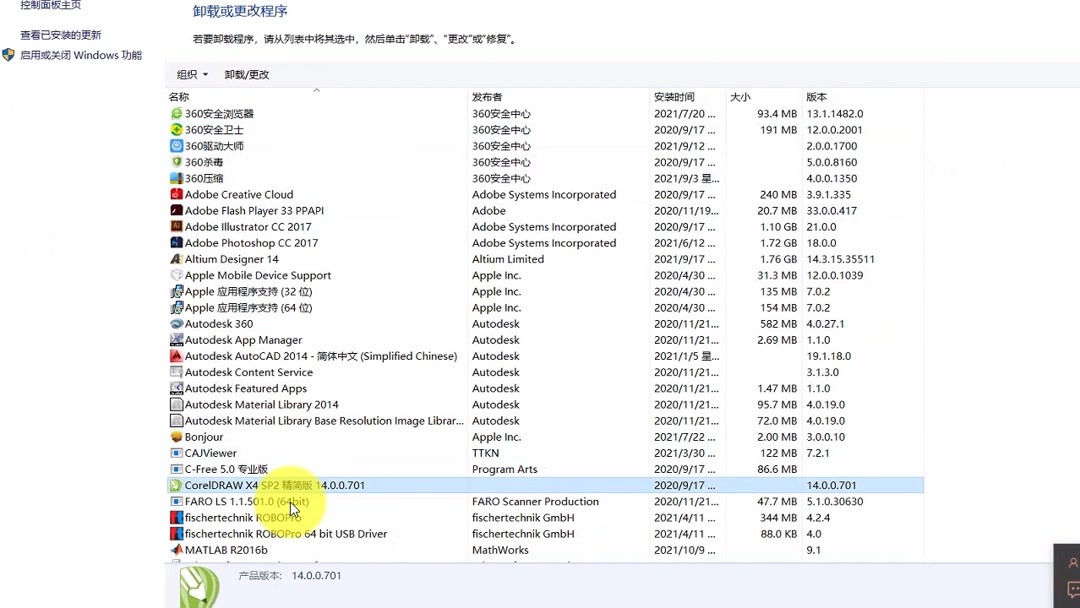Click the Autodesk AutoCAD 2014 icon
The image size is (1080, 608).
(178, 356)
